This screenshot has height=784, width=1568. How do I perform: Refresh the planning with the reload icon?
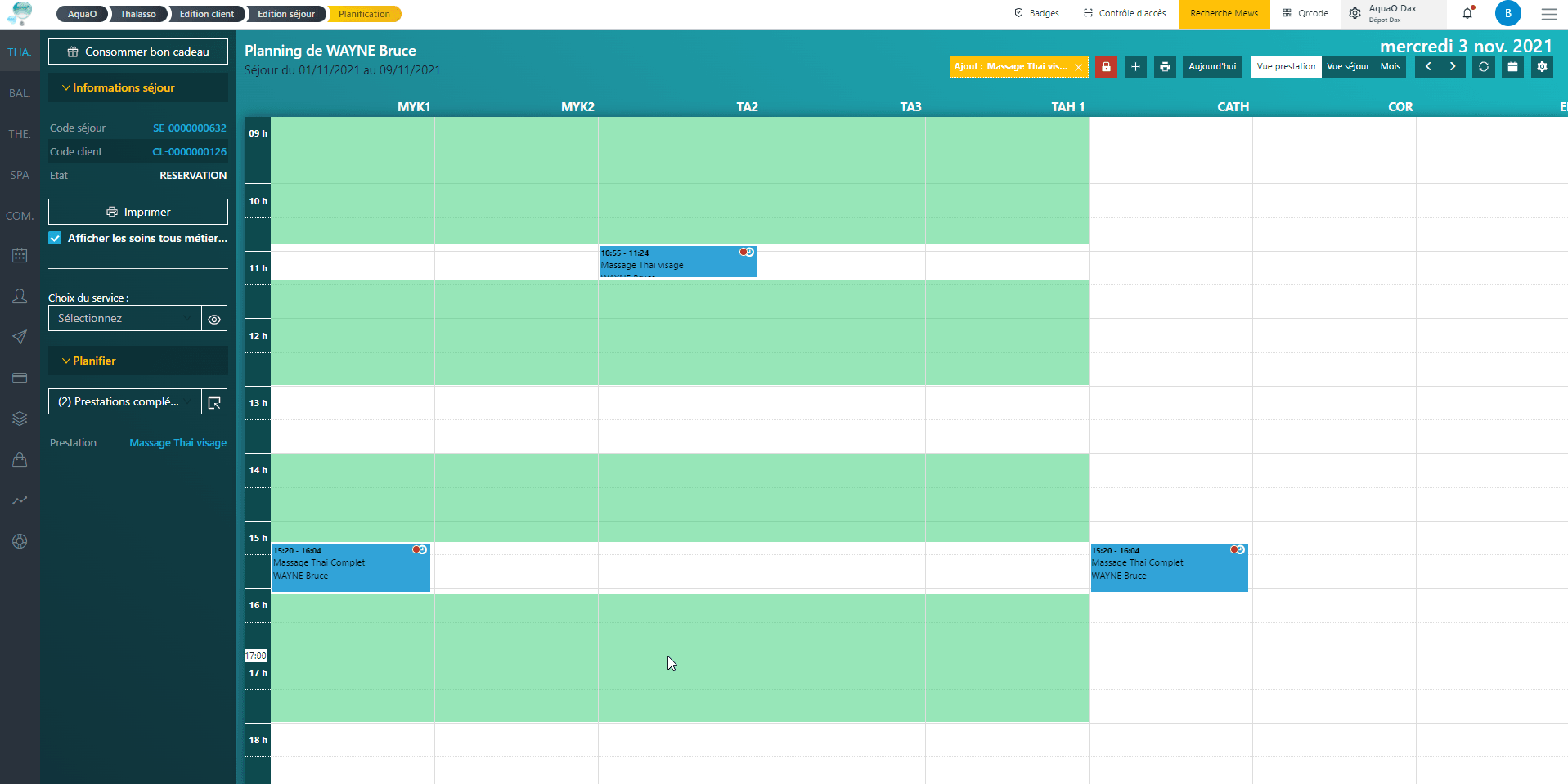pos(1483,67)
